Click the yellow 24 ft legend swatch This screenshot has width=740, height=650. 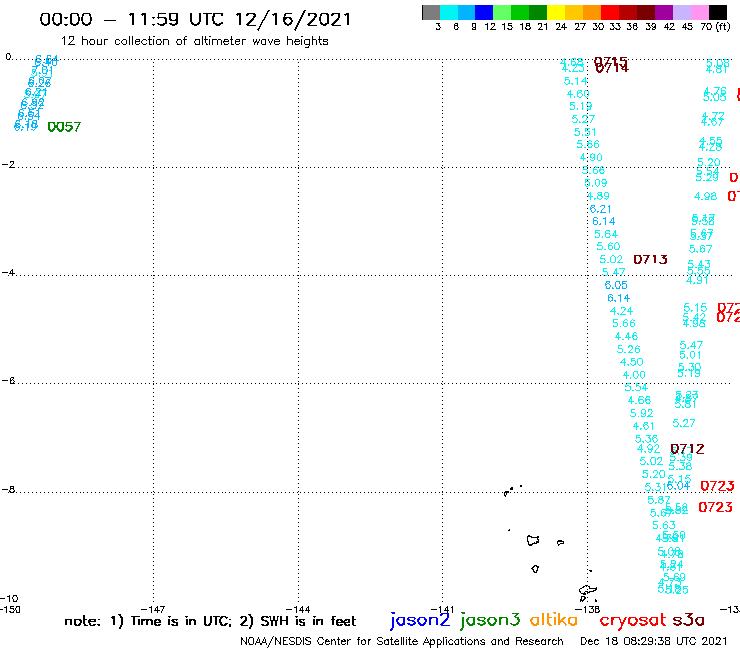click(556, 12)
